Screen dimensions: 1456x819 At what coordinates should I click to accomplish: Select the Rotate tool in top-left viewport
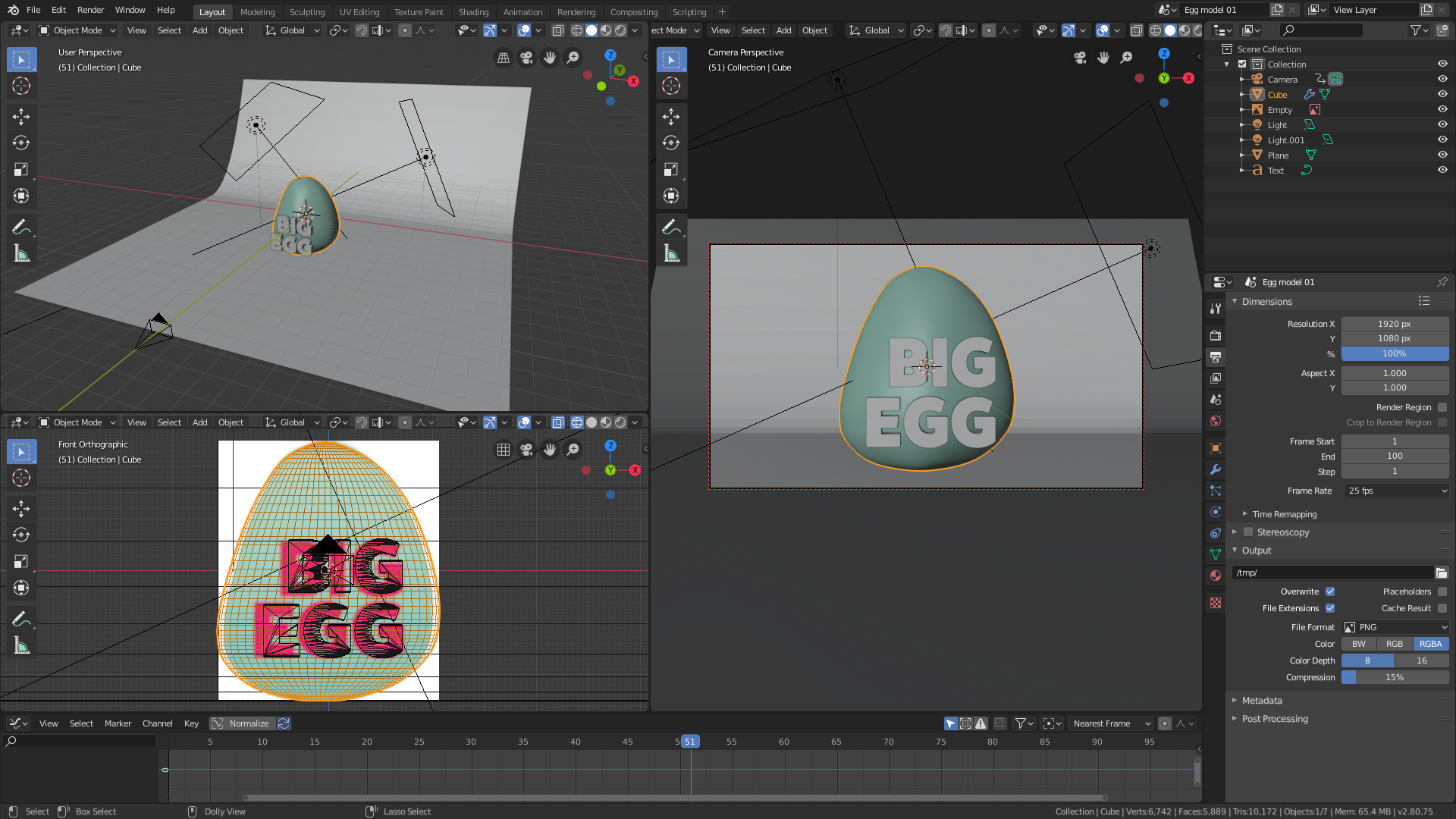click(x=21, y=143)
